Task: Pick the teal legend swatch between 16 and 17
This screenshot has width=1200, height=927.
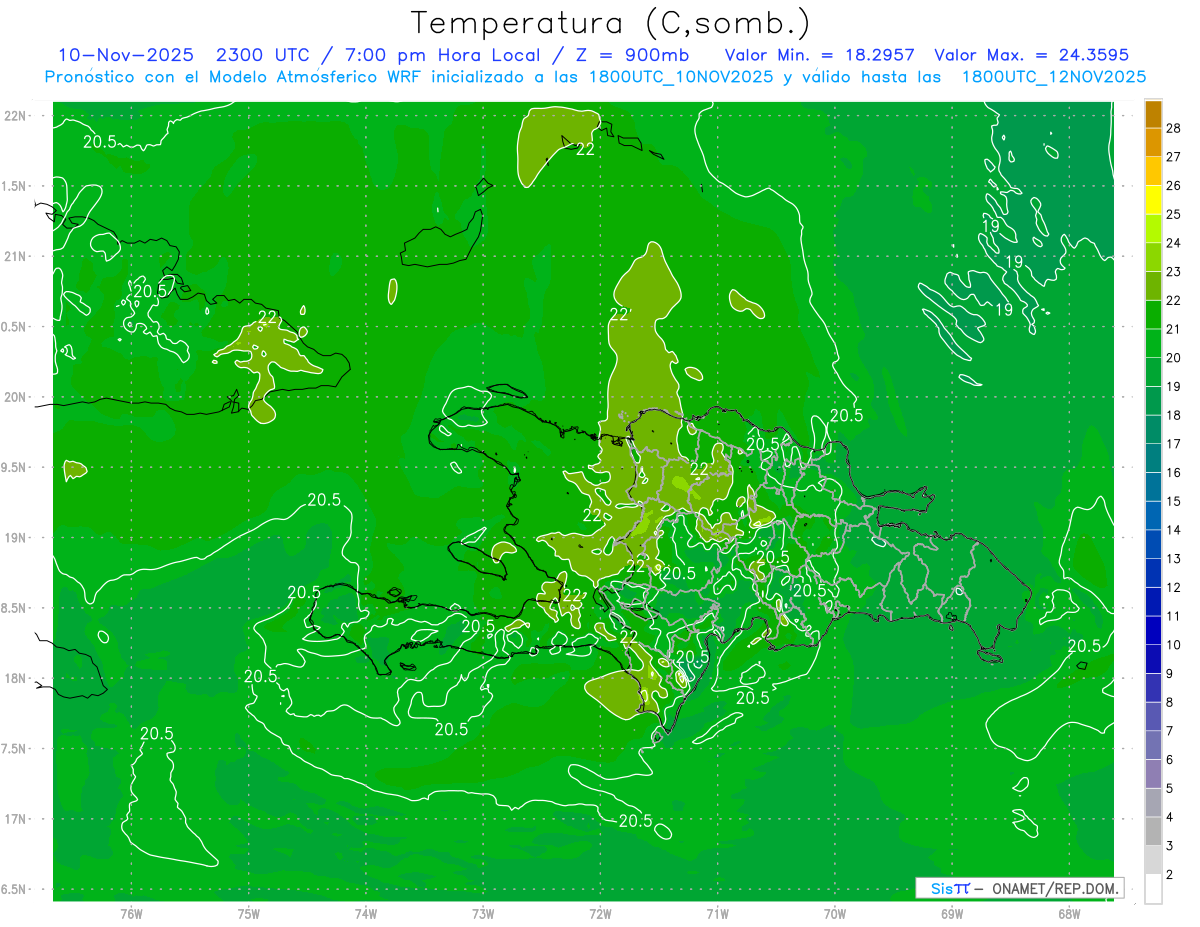Action: (x=1153, y=458)
